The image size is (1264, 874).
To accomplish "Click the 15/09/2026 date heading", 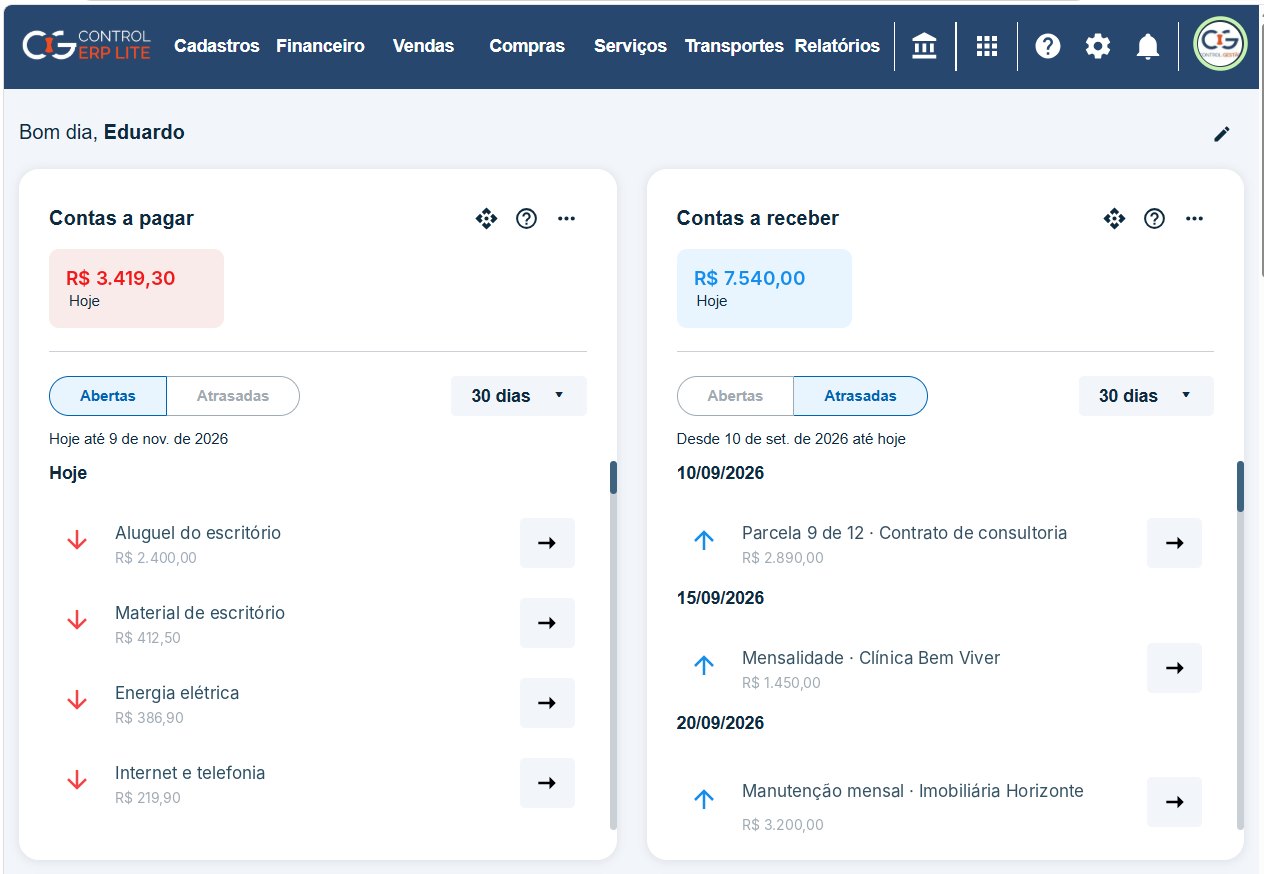I will point(720,598).
